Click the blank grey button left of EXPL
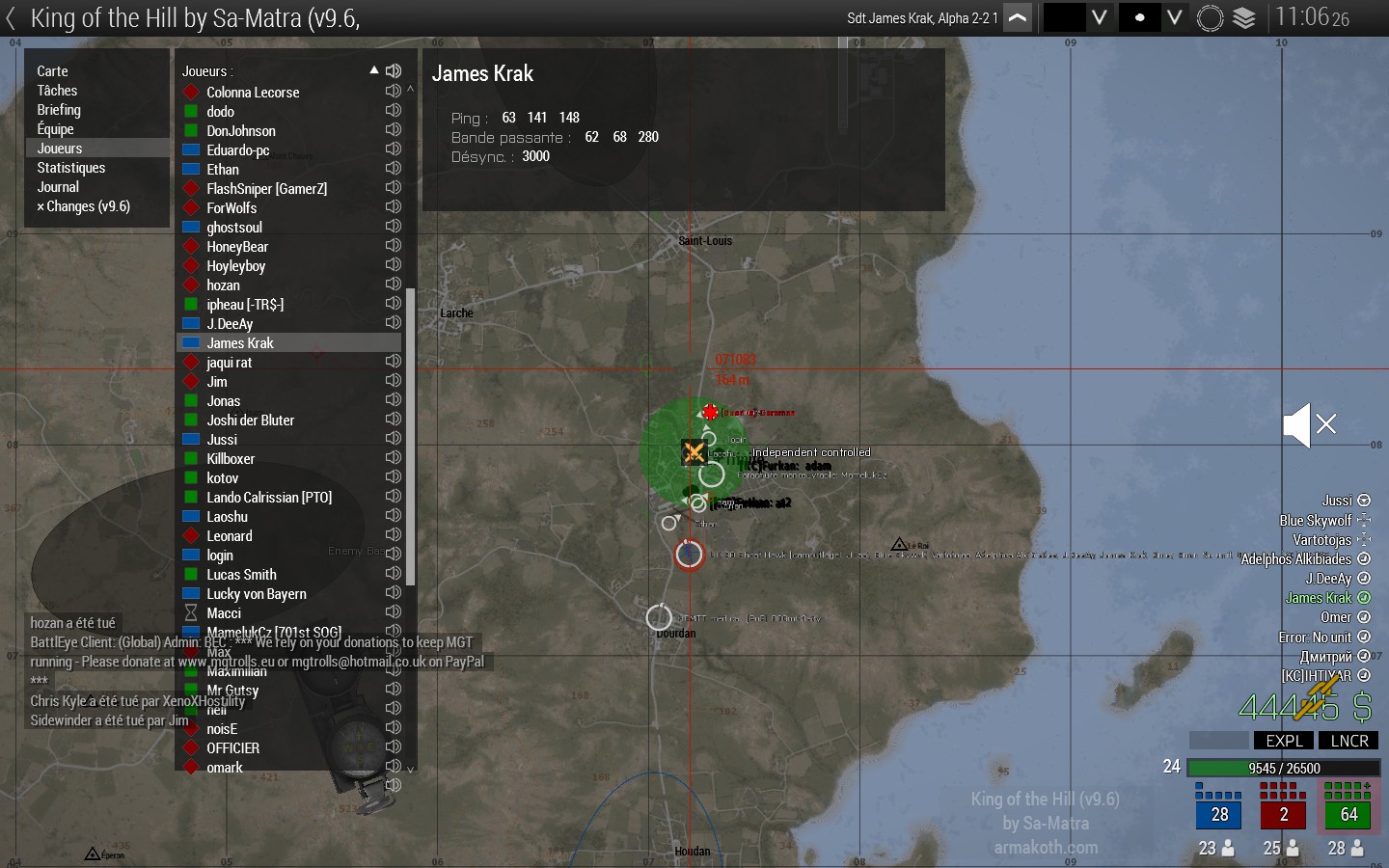The height and width of the screenshot is (868, 1389). tap(1219, 741)
